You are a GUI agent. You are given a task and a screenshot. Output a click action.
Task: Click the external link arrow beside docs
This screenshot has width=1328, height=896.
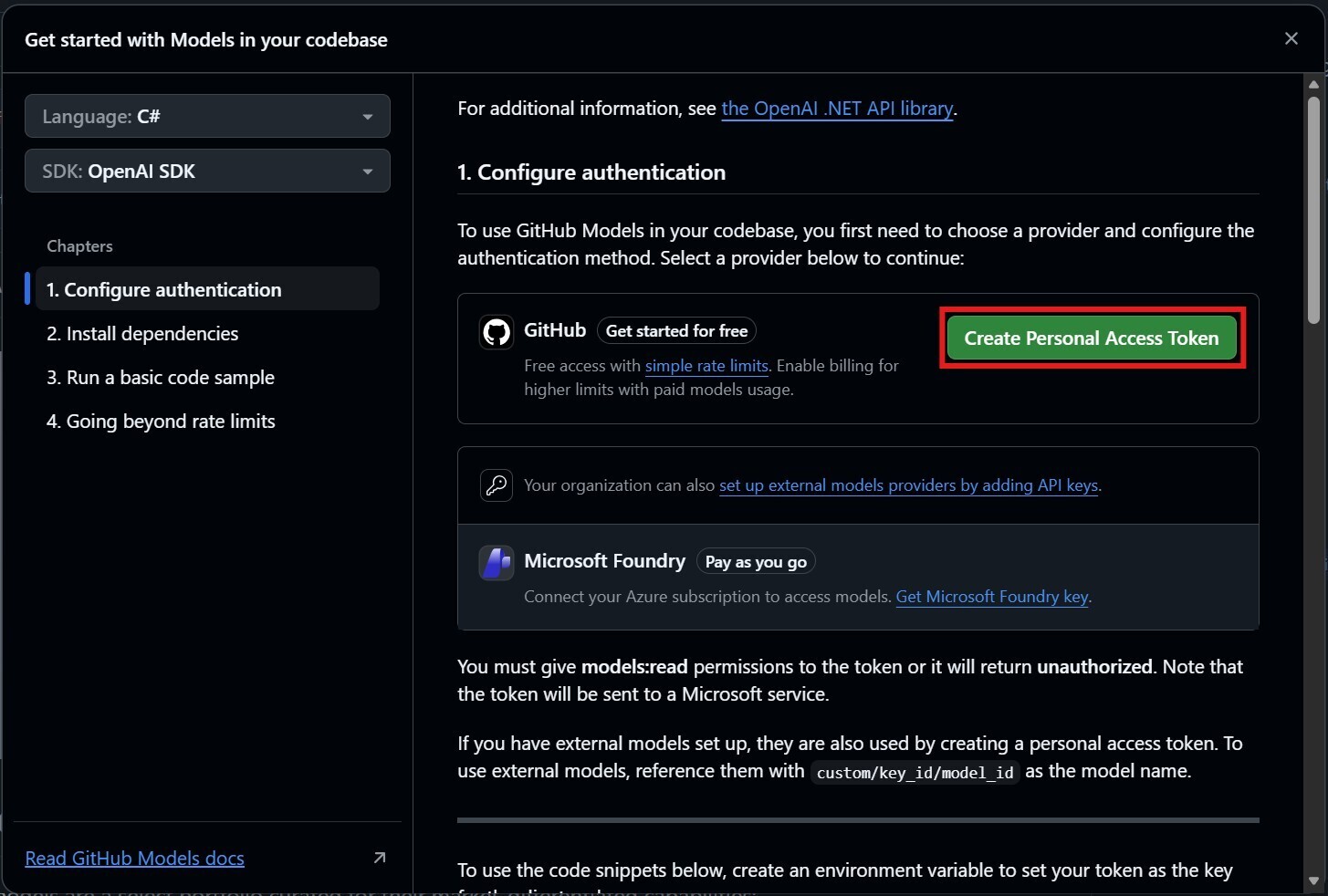pos(380,858)
